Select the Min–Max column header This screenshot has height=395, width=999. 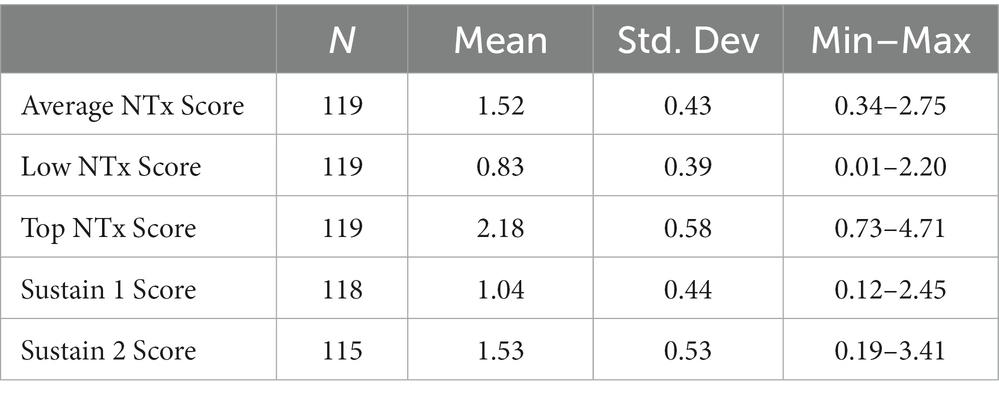point(891,41)
